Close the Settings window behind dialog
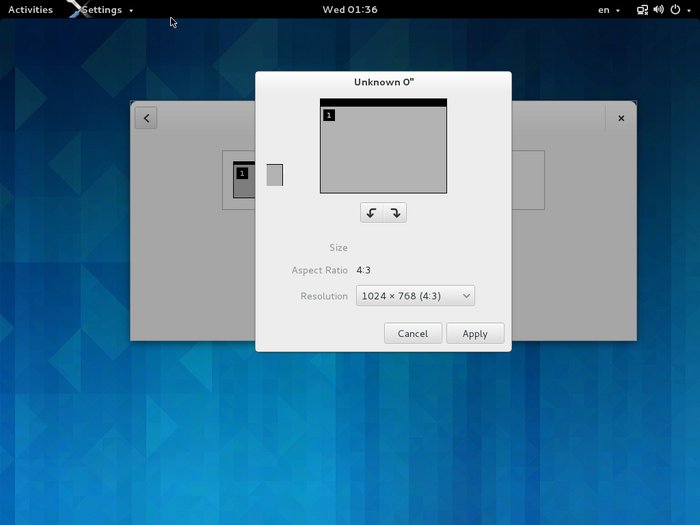The width and height of the screenshot is (700, 525). (x=621, y=118)
